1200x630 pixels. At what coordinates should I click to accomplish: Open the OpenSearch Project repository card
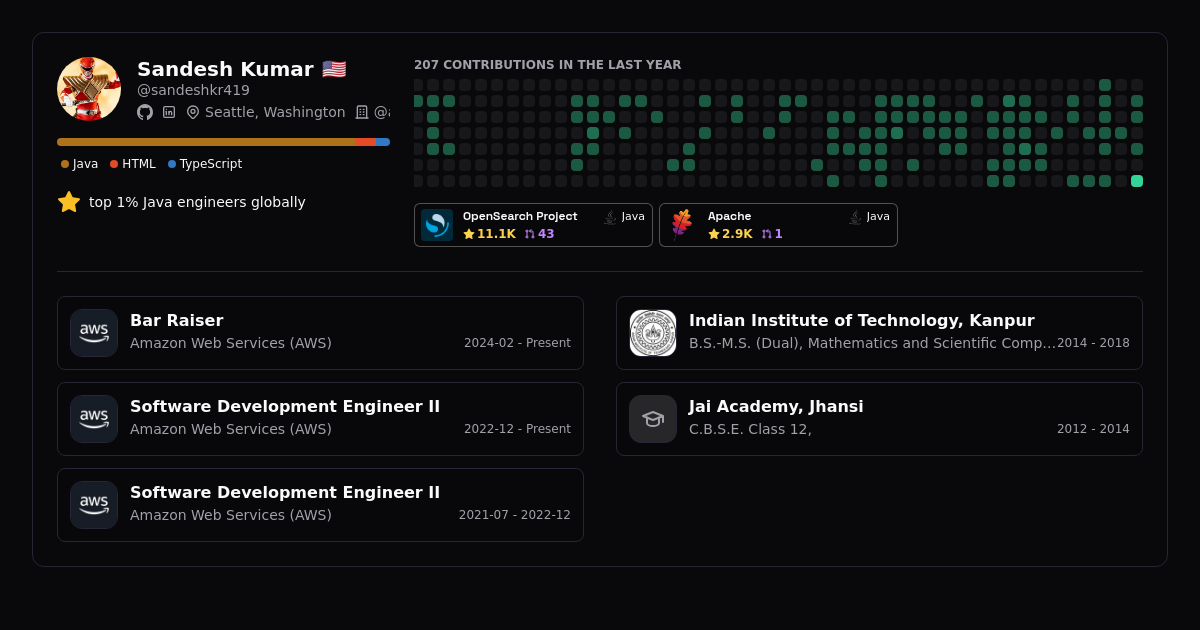click(x=533, y=225)
